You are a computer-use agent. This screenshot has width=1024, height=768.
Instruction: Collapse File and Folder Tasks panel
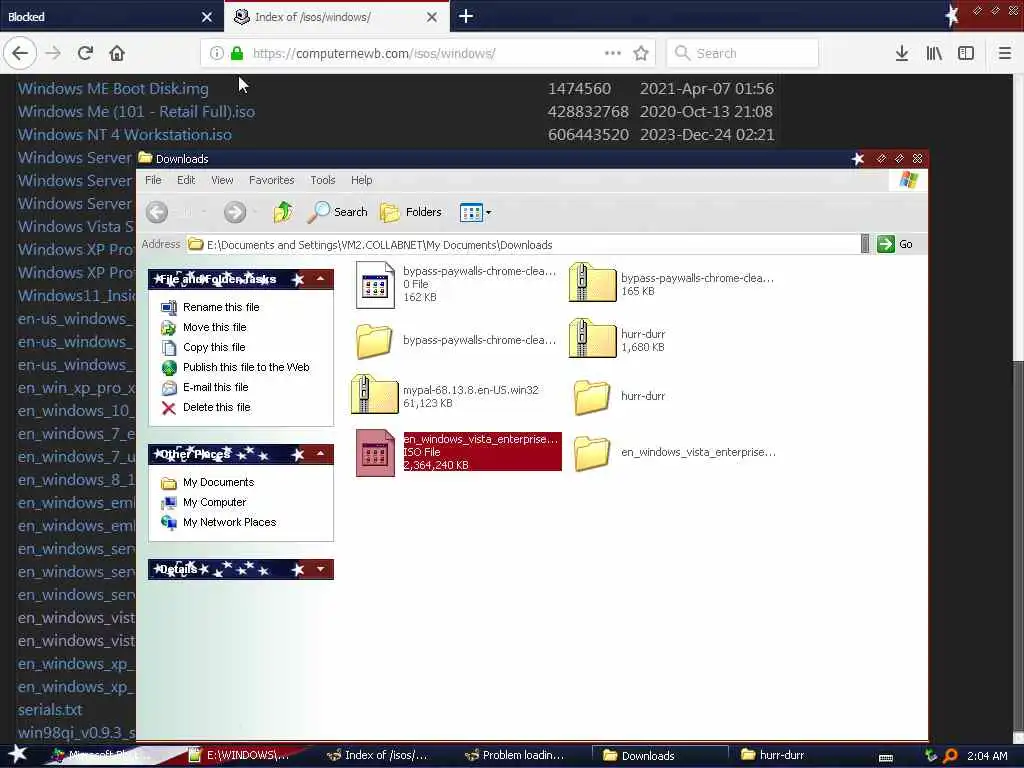tap(321, 279)
